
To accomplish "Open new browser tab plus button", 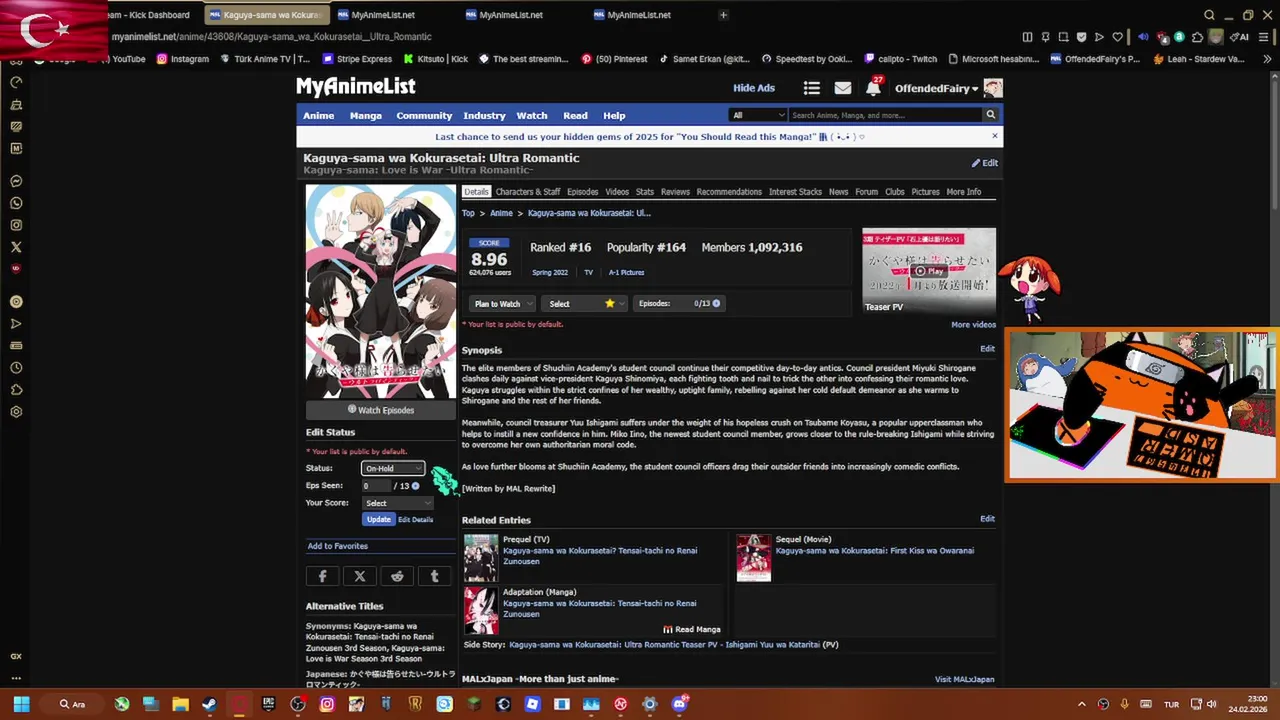I will (723, 15).
